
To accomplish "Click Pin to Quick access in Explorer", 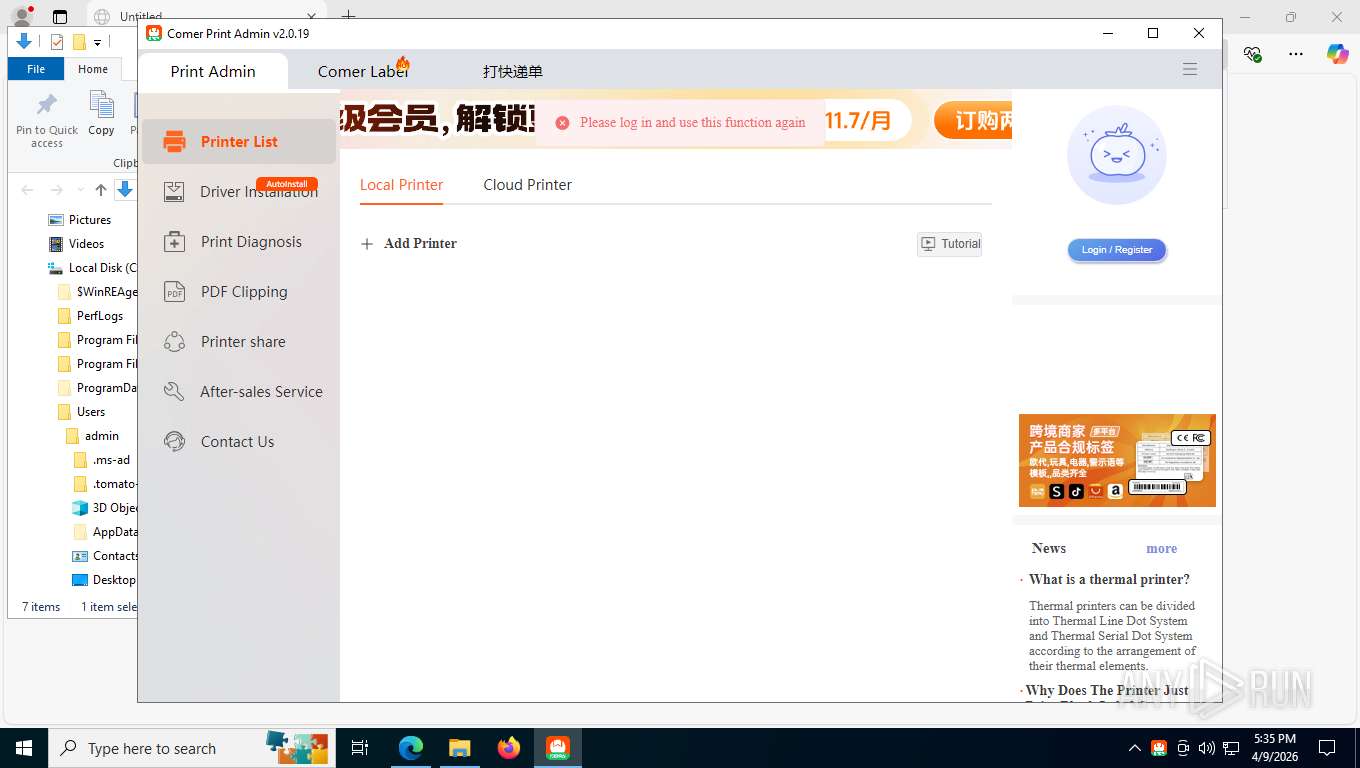I will pos(47,121).
